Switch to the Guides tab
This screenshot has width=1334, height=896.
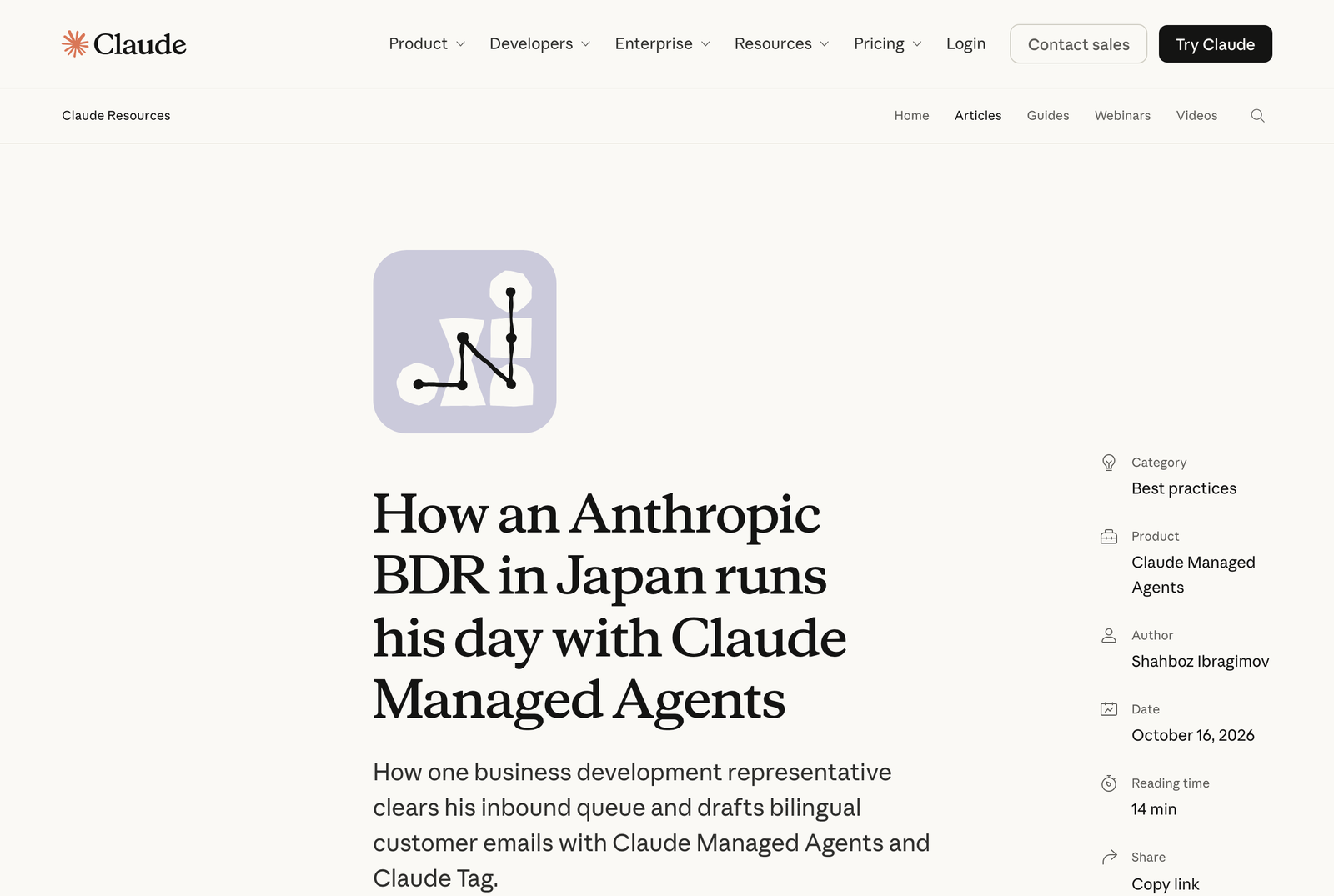click(x=1048, y=116)
